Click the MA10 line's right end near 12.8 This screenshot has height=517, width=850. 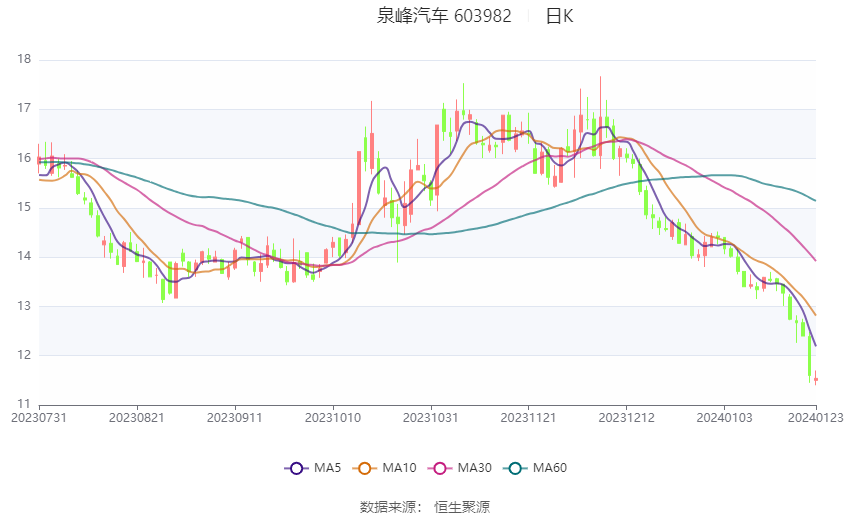(815, 314)
